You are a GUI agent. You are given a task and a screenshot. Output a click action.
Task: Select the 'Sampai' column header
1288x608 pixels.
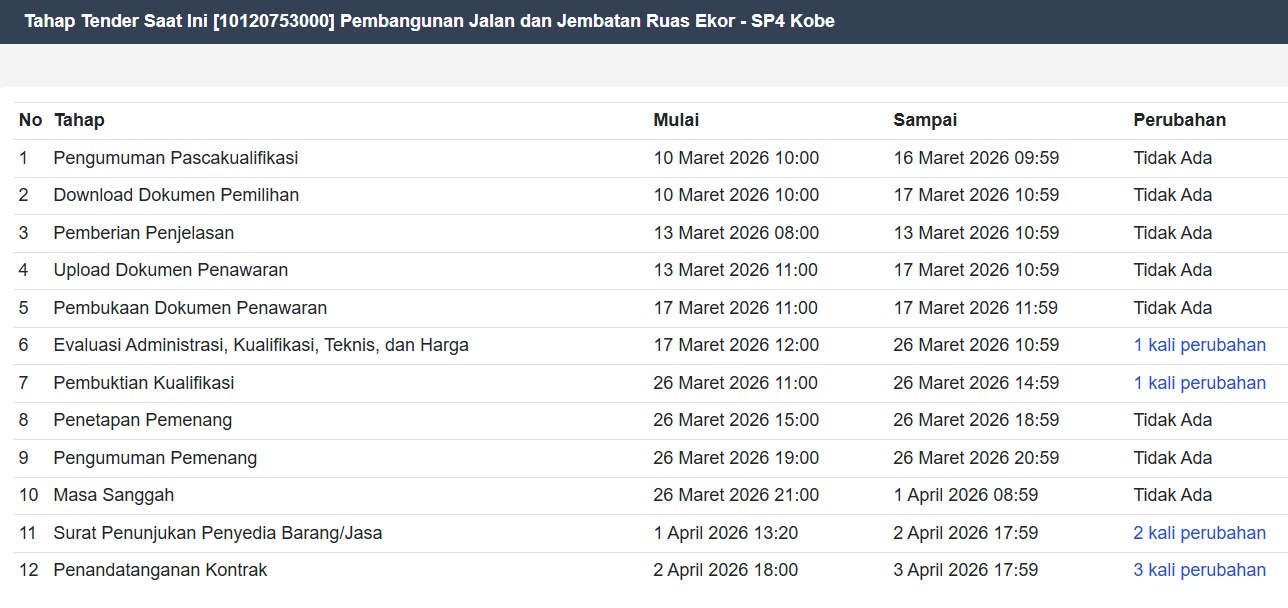pos(925,120)
